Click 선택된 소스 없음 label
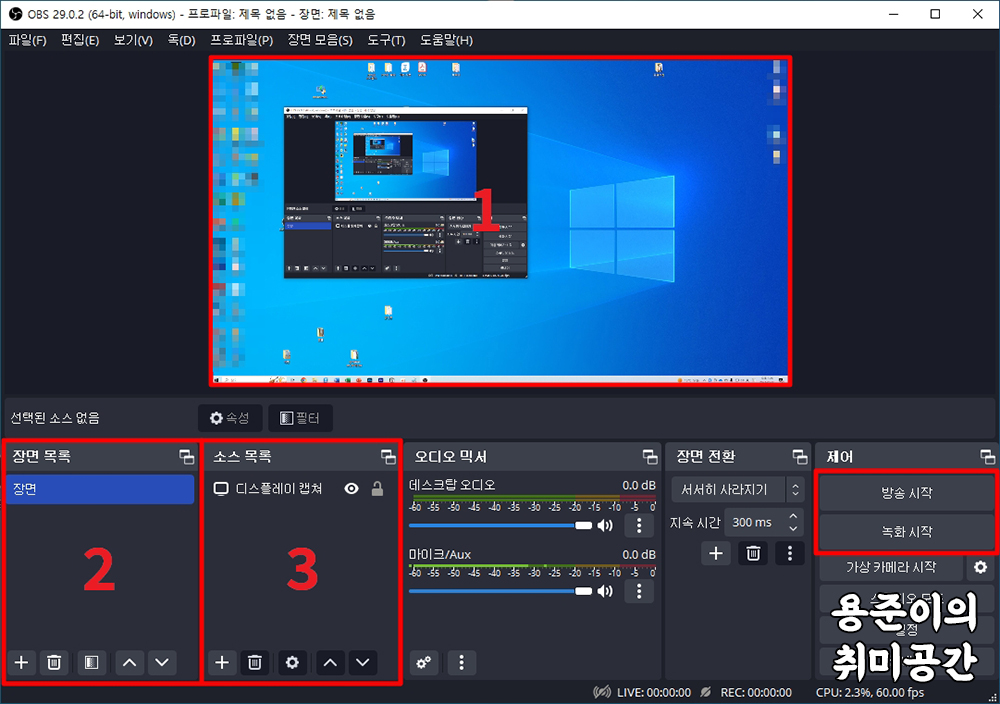 tap(55, 418)
